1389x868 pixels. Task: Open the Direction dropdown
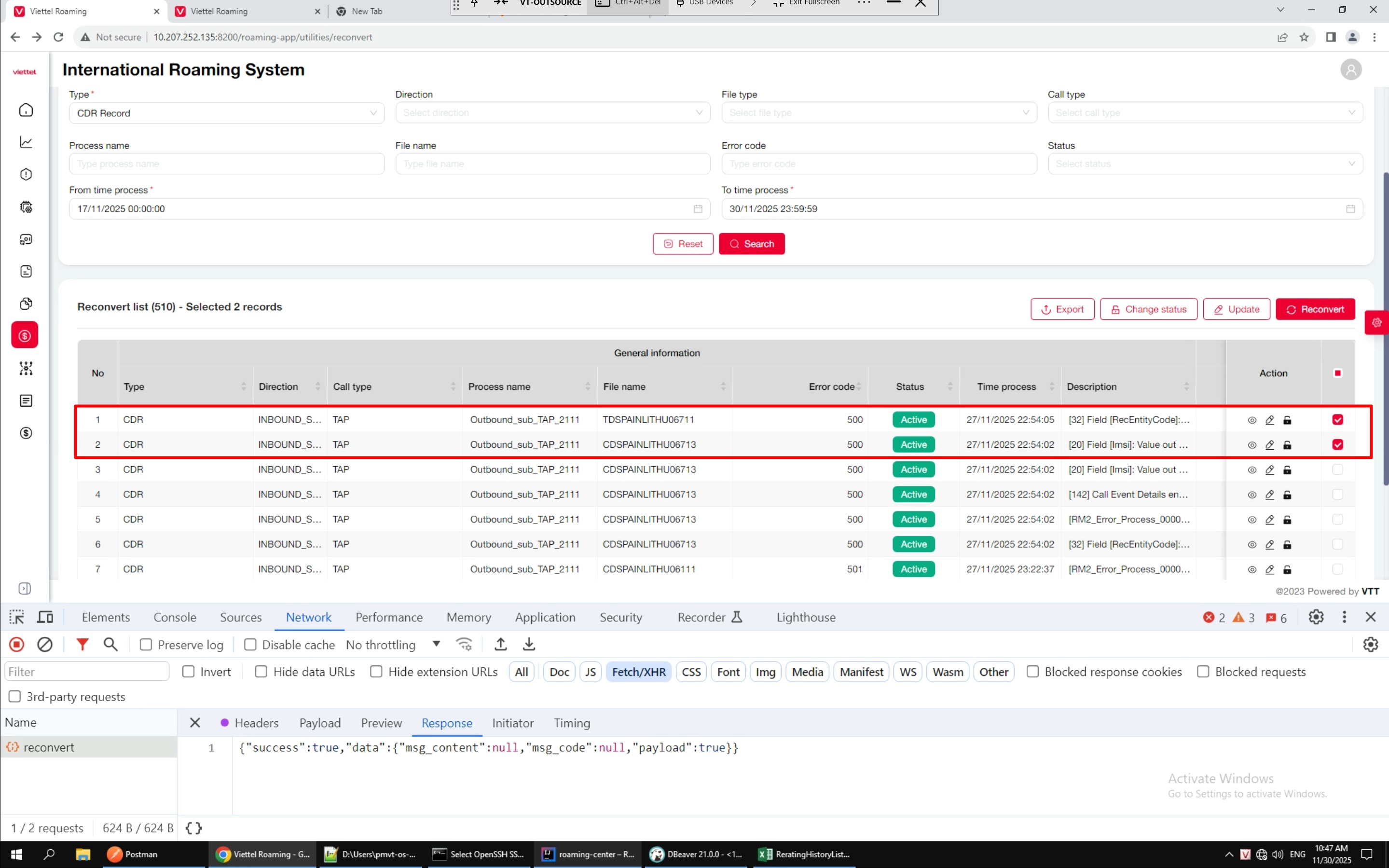point(552,112)
